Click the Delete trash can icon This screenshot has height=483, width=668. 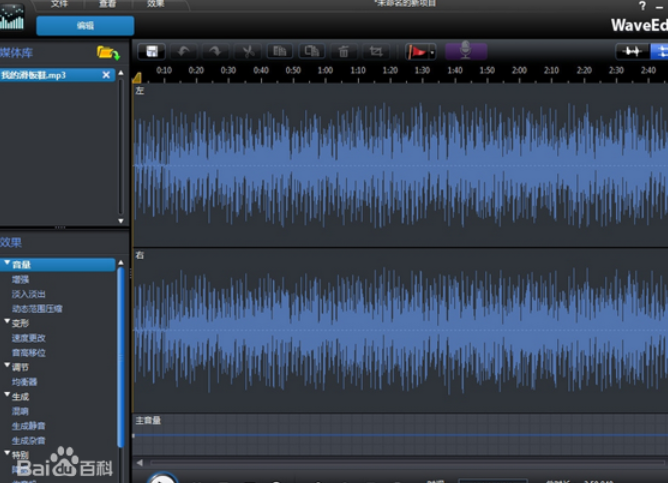tap(343, 52)
